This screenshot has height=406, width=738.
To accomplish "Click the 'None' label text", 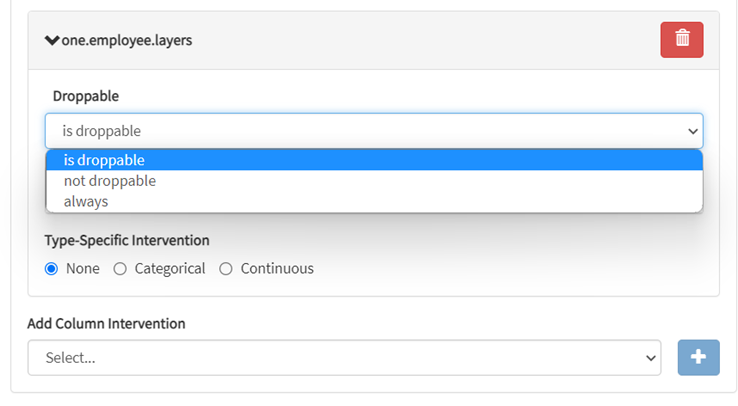I will [83, 268].
